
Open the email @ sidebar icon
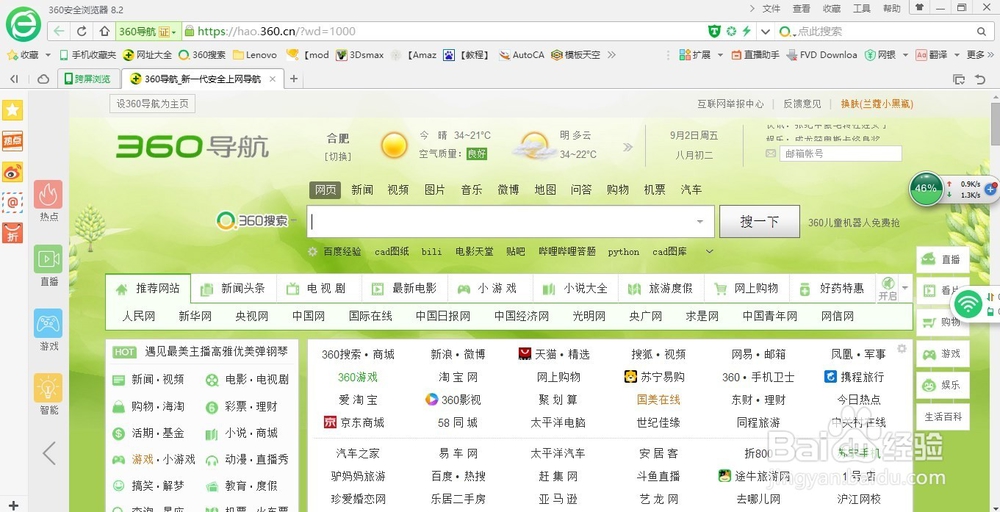pyautogui.click(x=13, y=202)
